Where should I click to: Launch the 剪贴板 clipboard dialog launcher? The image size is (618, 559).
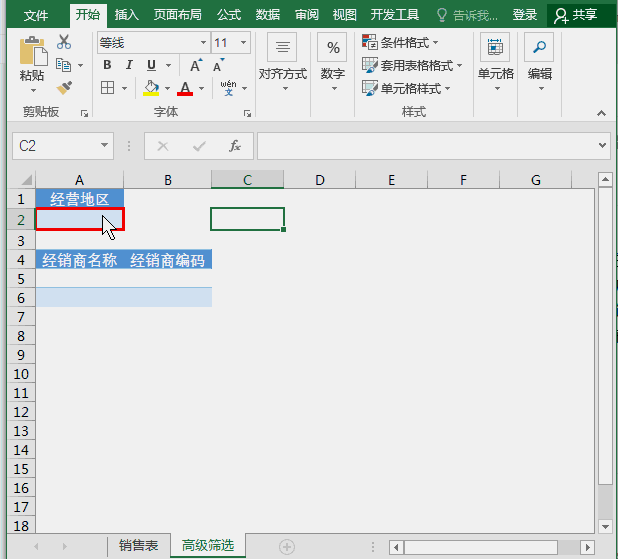84,114
